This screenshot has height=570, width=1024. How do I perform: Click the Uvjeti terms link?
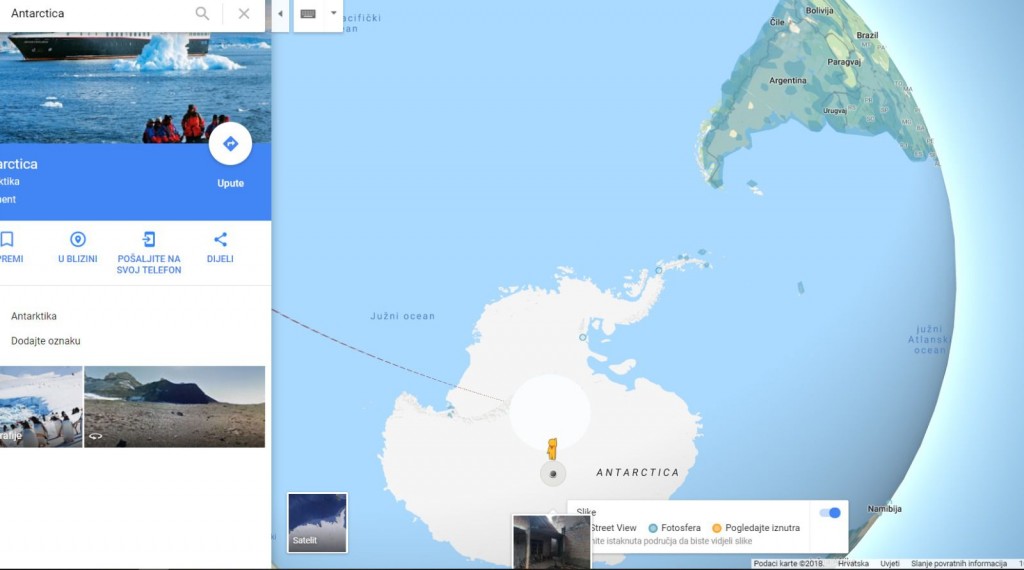(x=889, y=563)
